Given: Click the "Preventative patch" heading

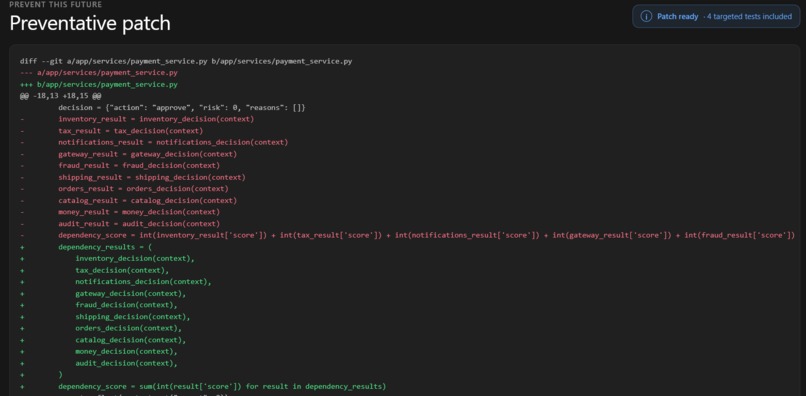Looking at the screenshot, I should coord(90,23).
